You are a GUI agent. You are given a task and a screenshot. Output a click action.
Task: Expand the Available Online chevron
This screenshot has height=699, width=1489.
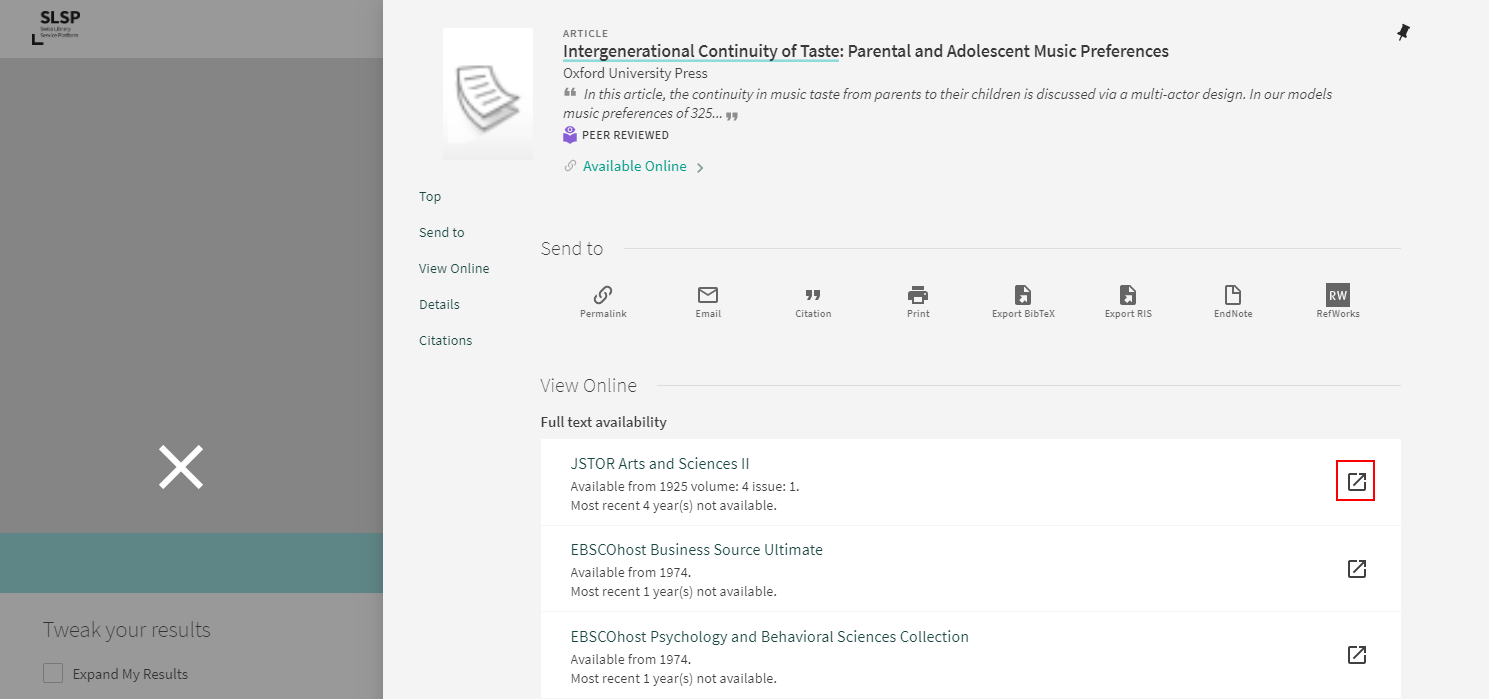pos(700,168)
